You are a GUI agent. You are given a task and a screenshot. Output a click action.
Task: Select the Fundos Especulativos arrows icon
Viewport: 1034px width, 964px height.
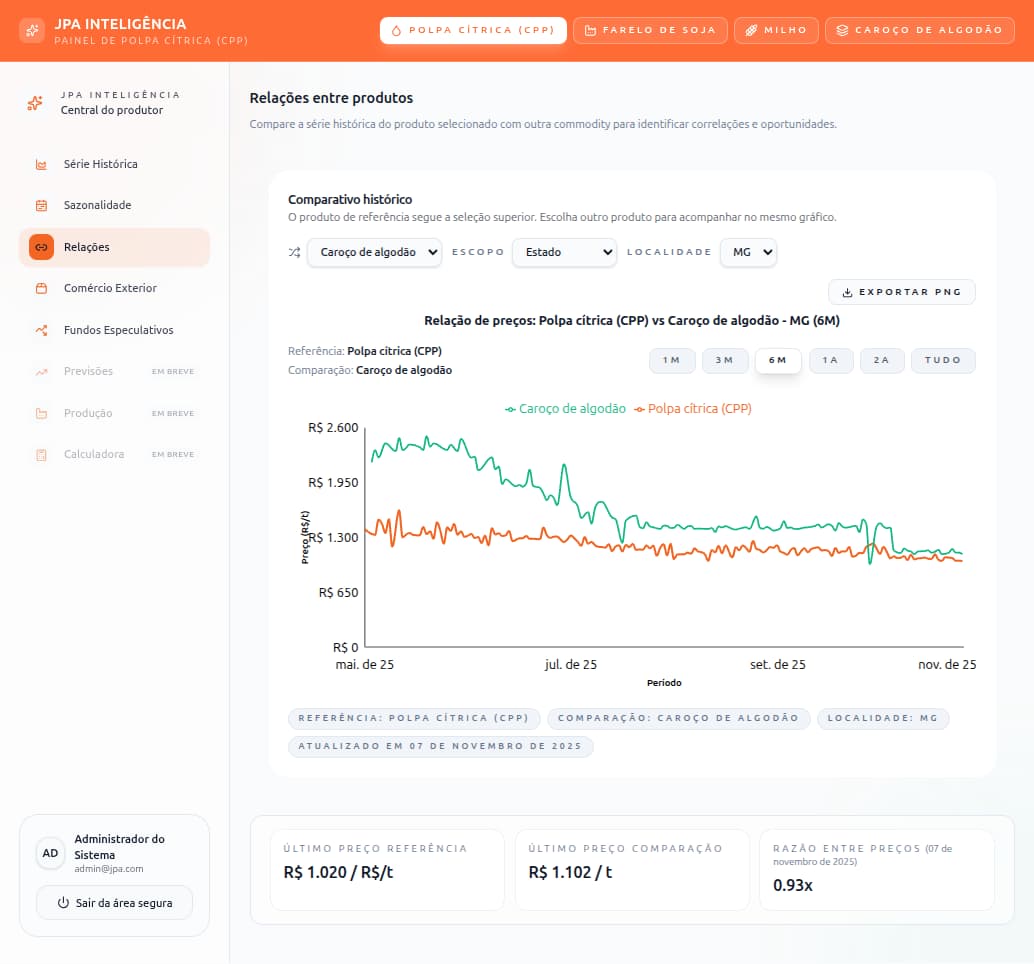pyautogui.click(x=40, y=329)
